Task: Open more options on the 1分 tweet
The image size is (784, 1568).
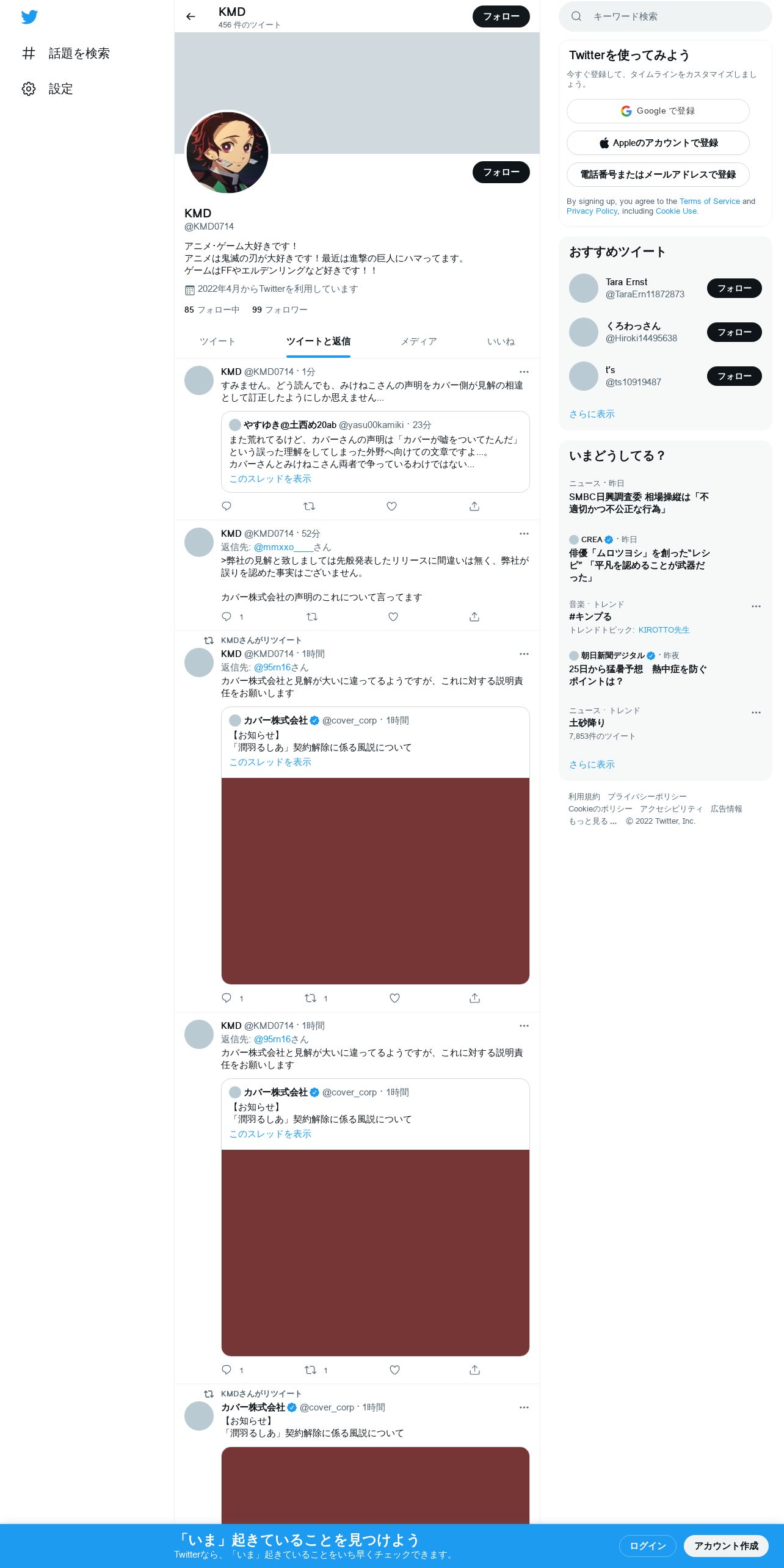Action: click(x=524, y=372)
